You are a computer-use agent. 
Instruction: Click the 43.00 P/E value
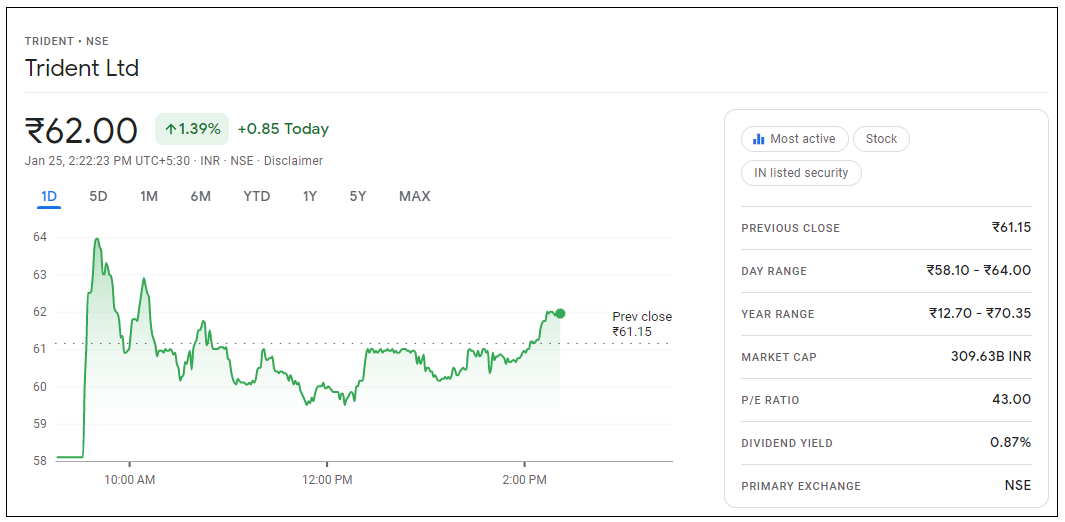1011,399
